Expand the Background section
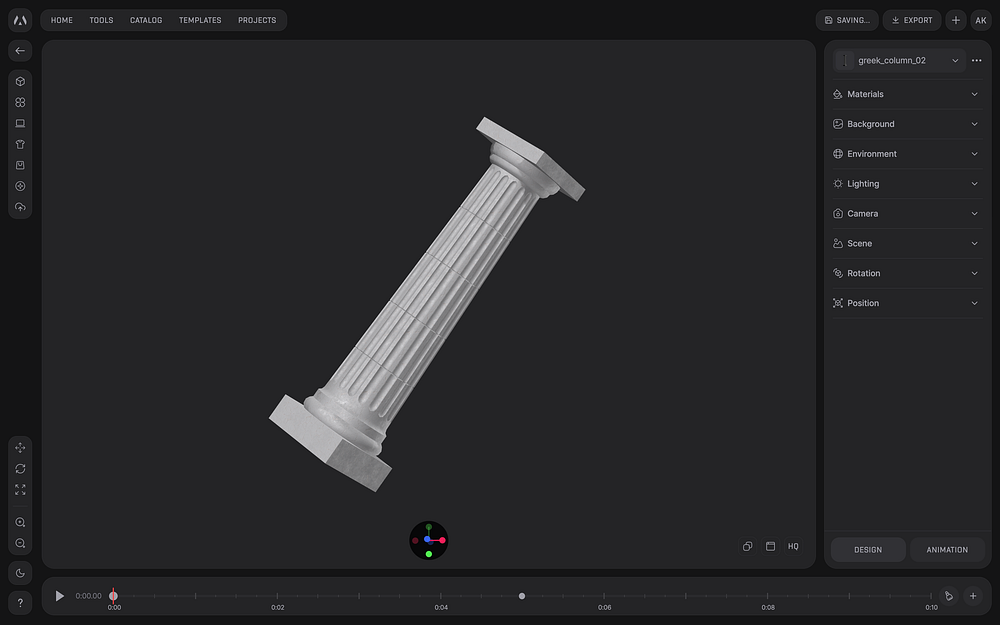This screenshot has width=1000, height=625. [x=907, y=124]
